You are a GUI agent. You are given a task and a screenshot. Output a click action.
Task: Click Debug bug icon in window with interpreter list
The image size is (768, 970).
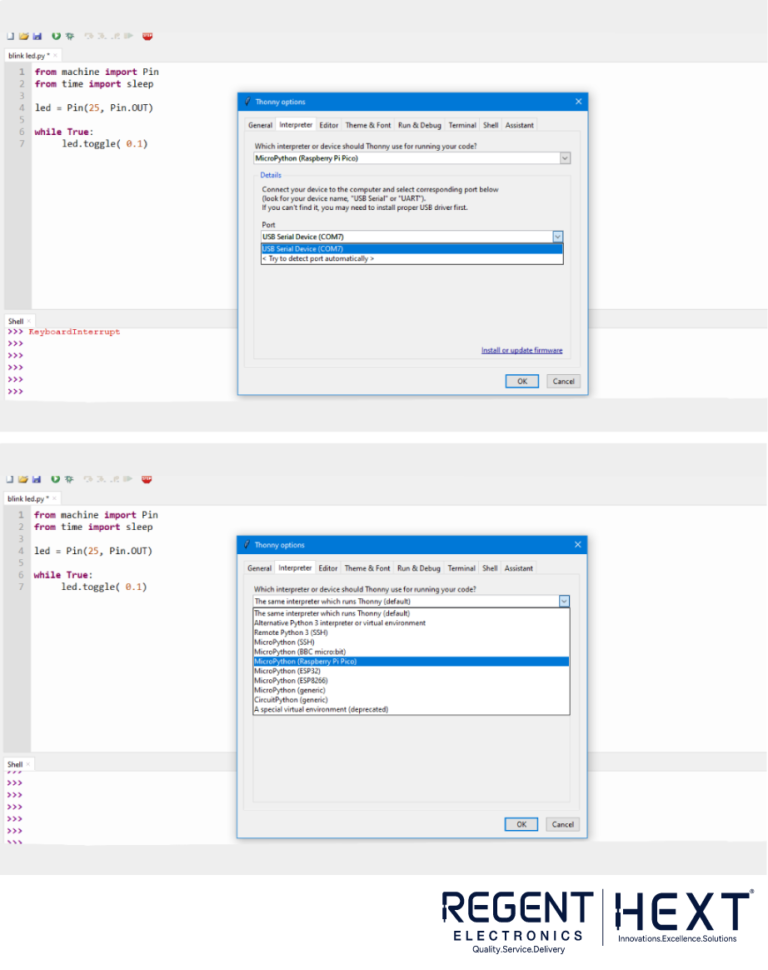[69, 479]
